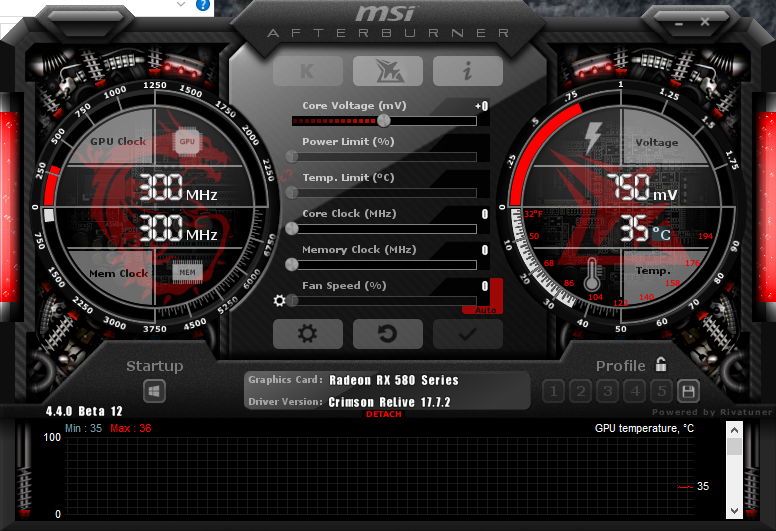Click the DETACH monitor link
Screen dimensions: 776x531
click(x=384, y=414)
